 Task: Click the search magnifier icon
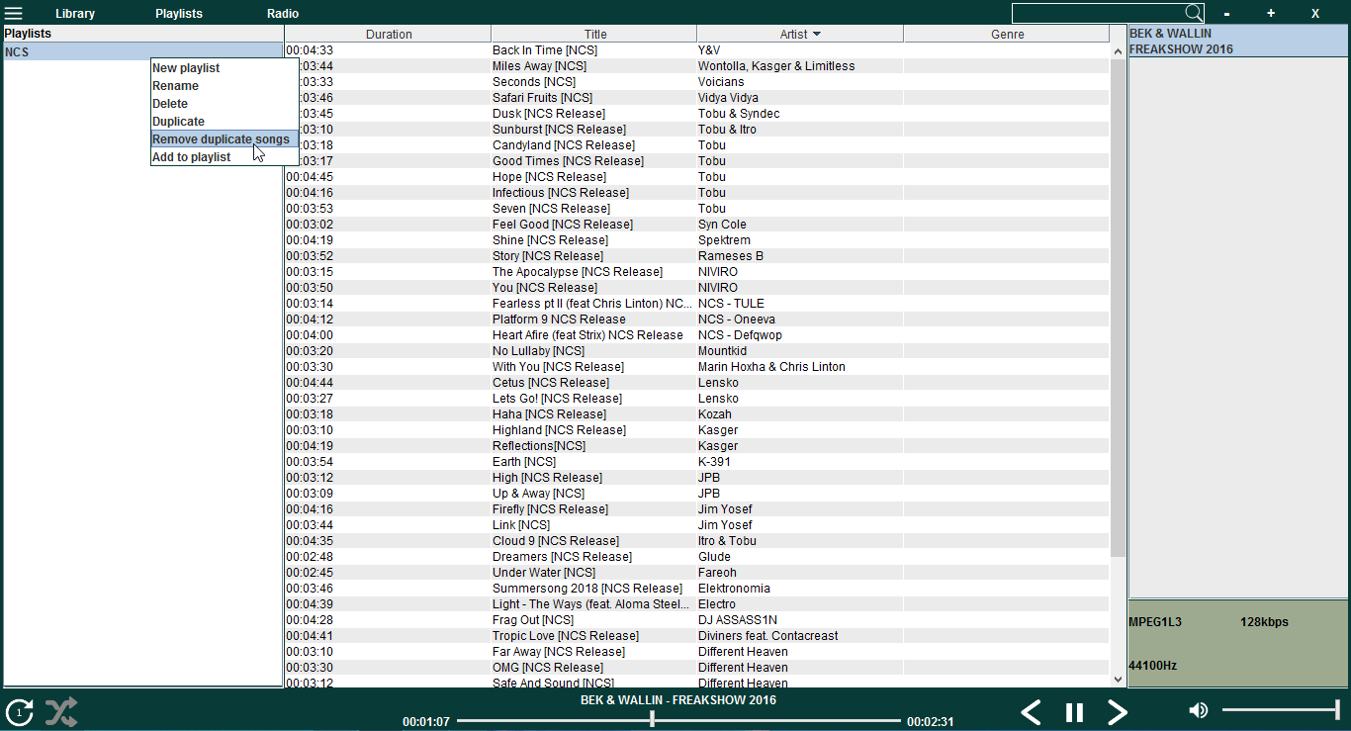point(1194,13)
